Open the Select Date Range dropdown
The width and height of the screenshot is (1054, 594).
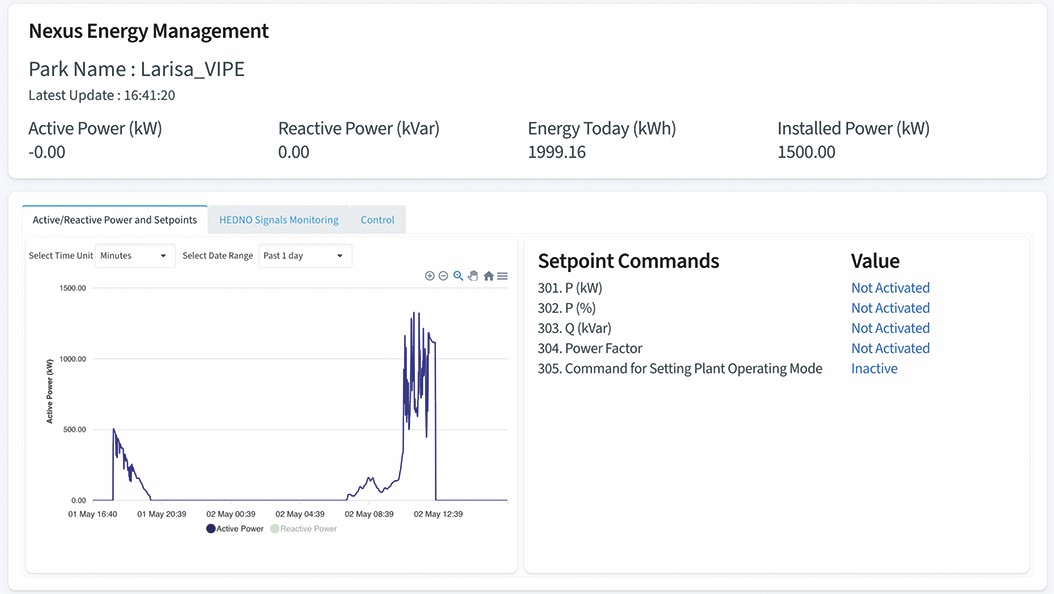point(305,255)
